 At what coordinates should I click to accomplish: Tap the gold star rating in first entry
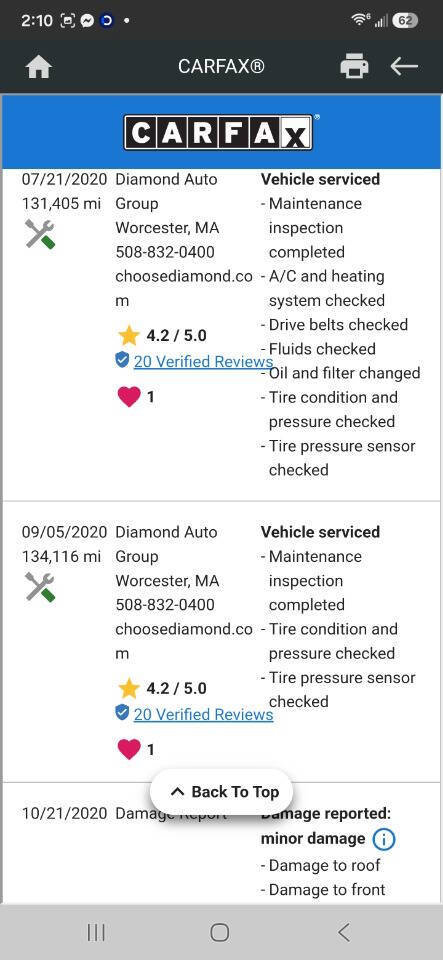128,336
